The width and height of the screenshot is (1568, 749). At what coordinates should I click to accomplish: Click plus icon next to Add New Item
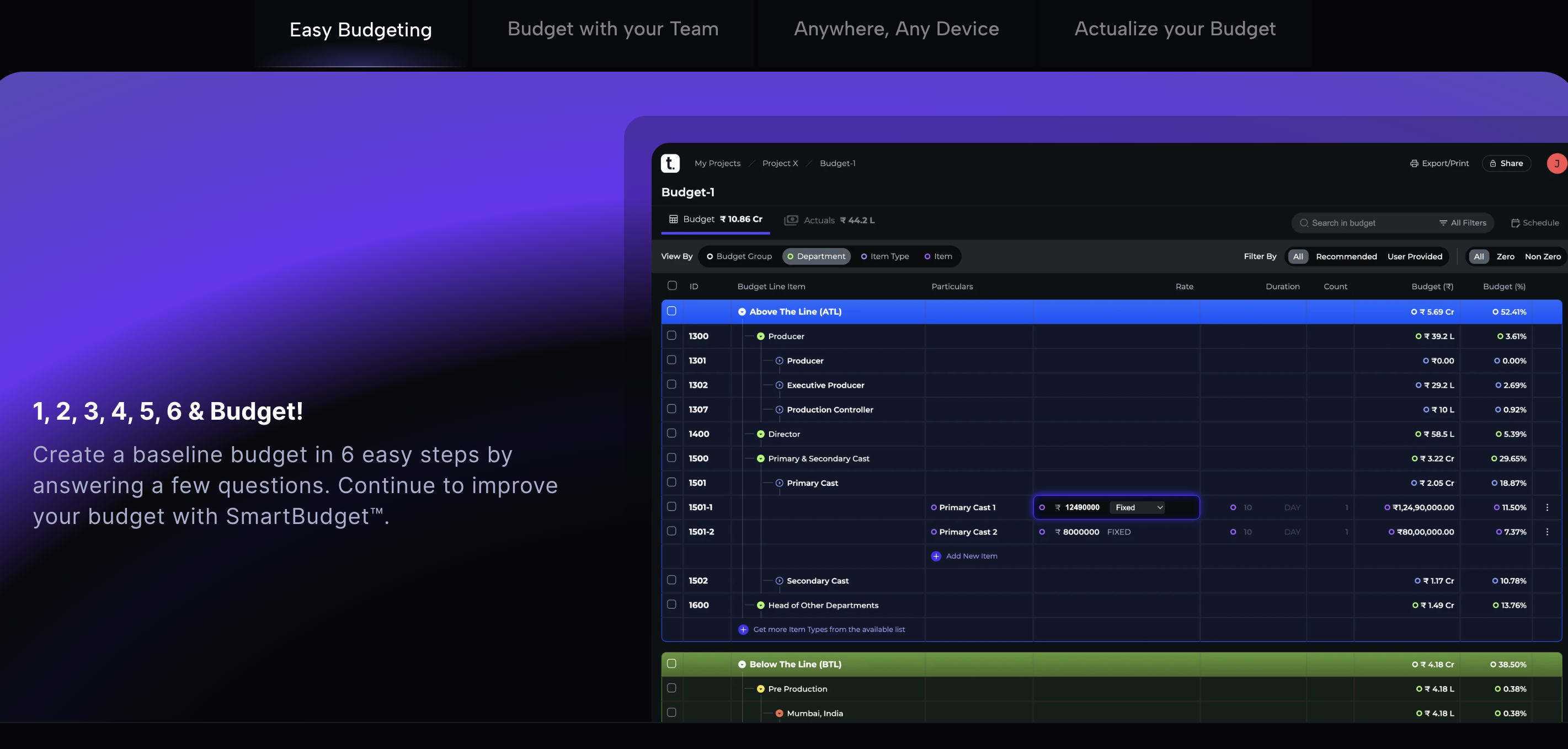click(x=936, y=556)
